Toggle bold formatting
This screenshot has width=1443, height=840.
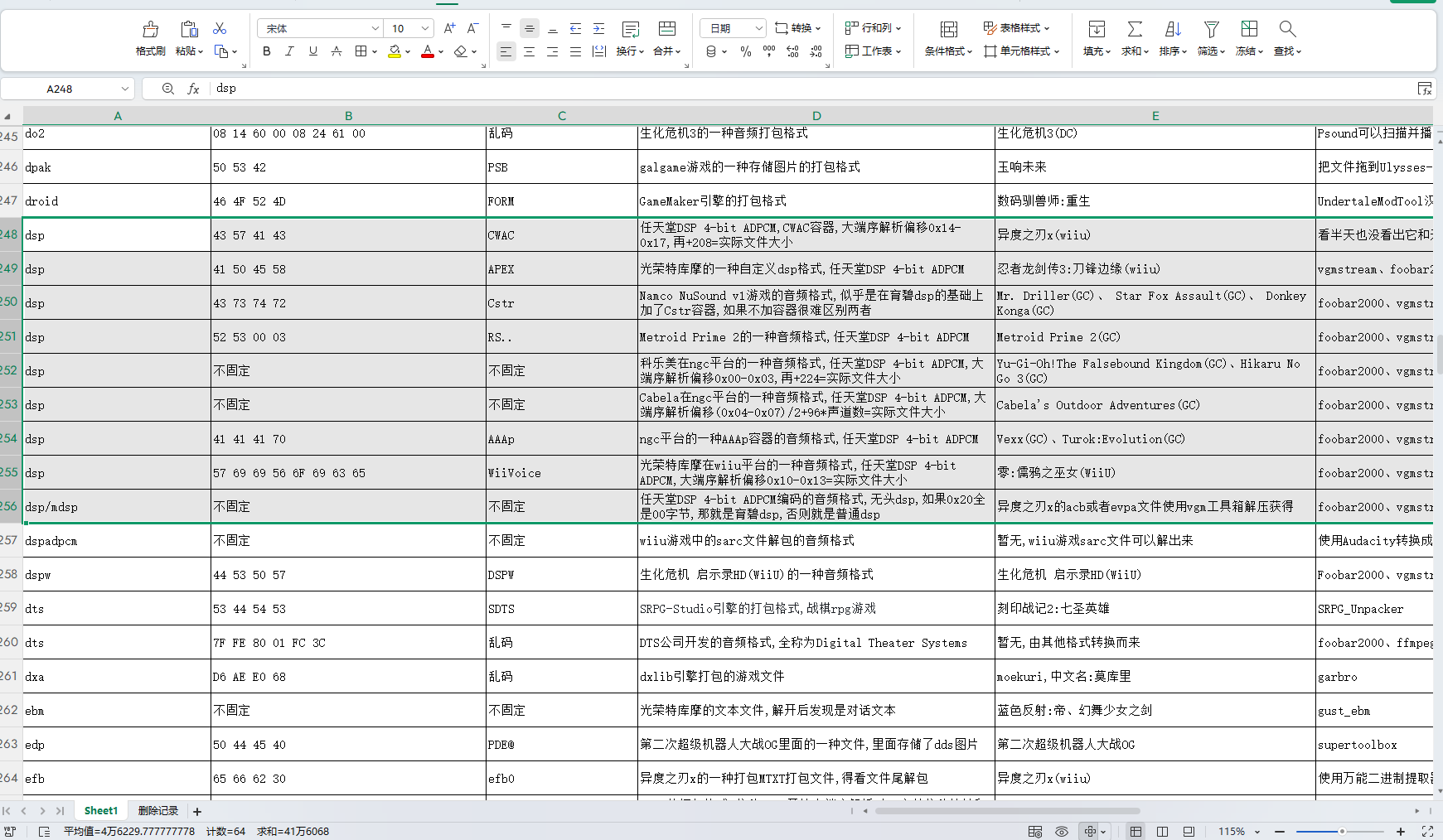(267, 51)
